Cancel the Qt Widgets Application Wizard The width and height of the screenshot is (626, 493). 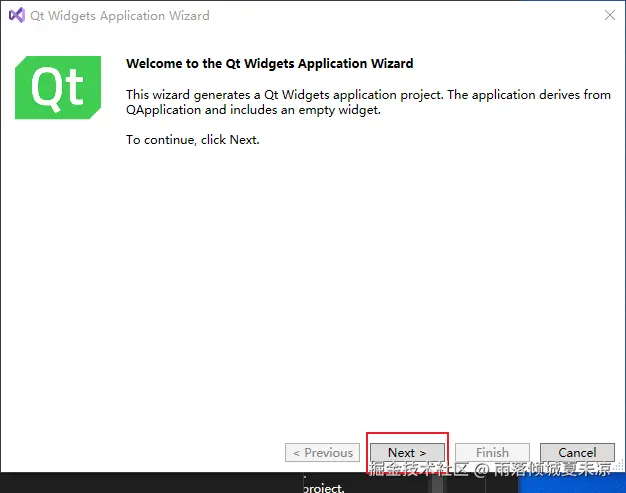click(x=577, y=452)
